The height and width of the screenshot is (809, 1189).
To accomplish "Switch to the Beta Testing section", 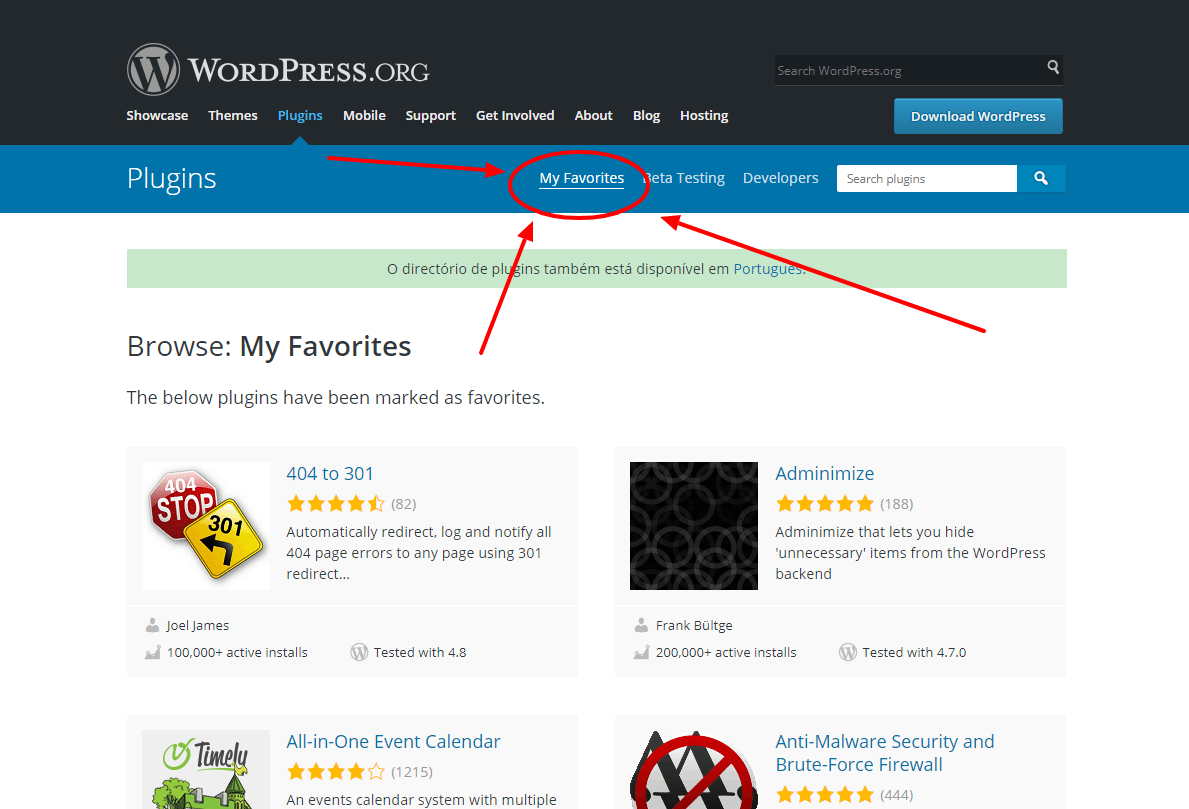I will click(x=684, y=178).
